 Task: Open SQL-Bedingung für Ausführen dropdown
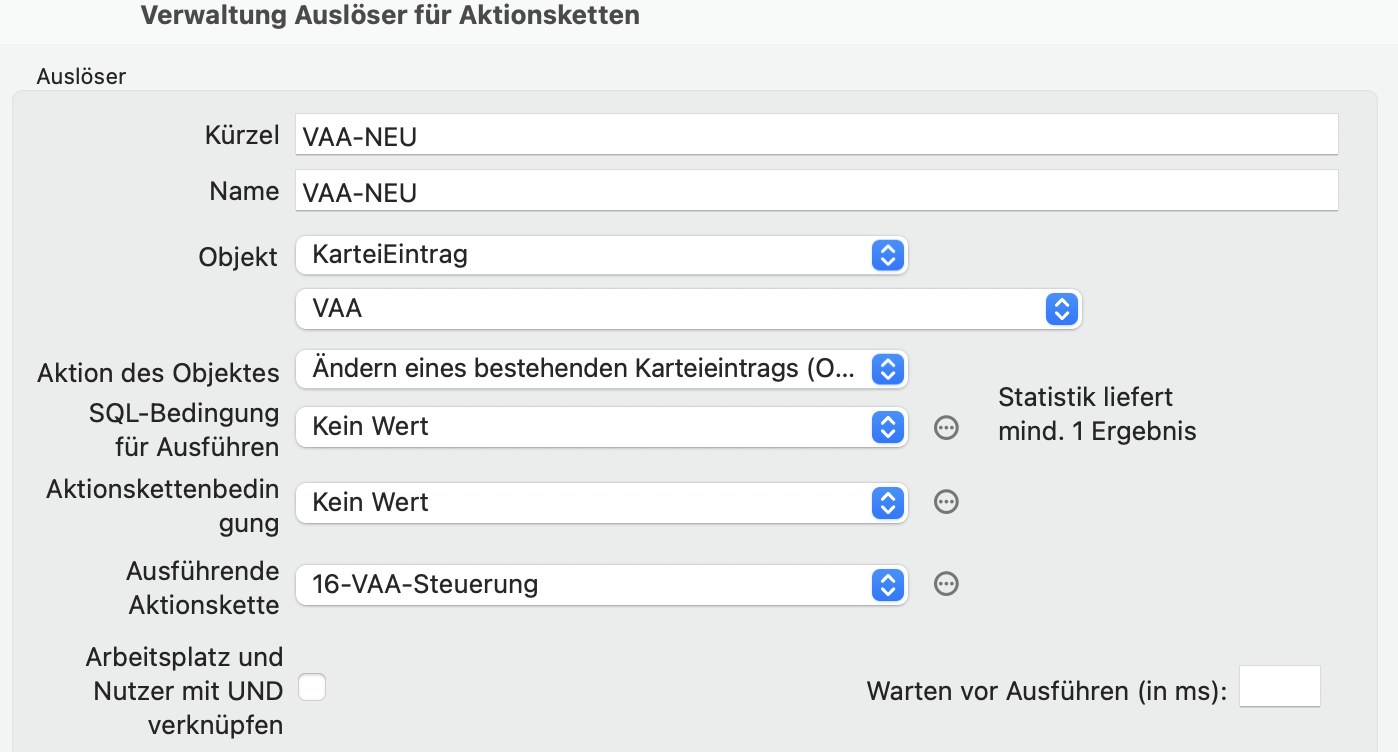pyautogui.click(x=601, y=427)
